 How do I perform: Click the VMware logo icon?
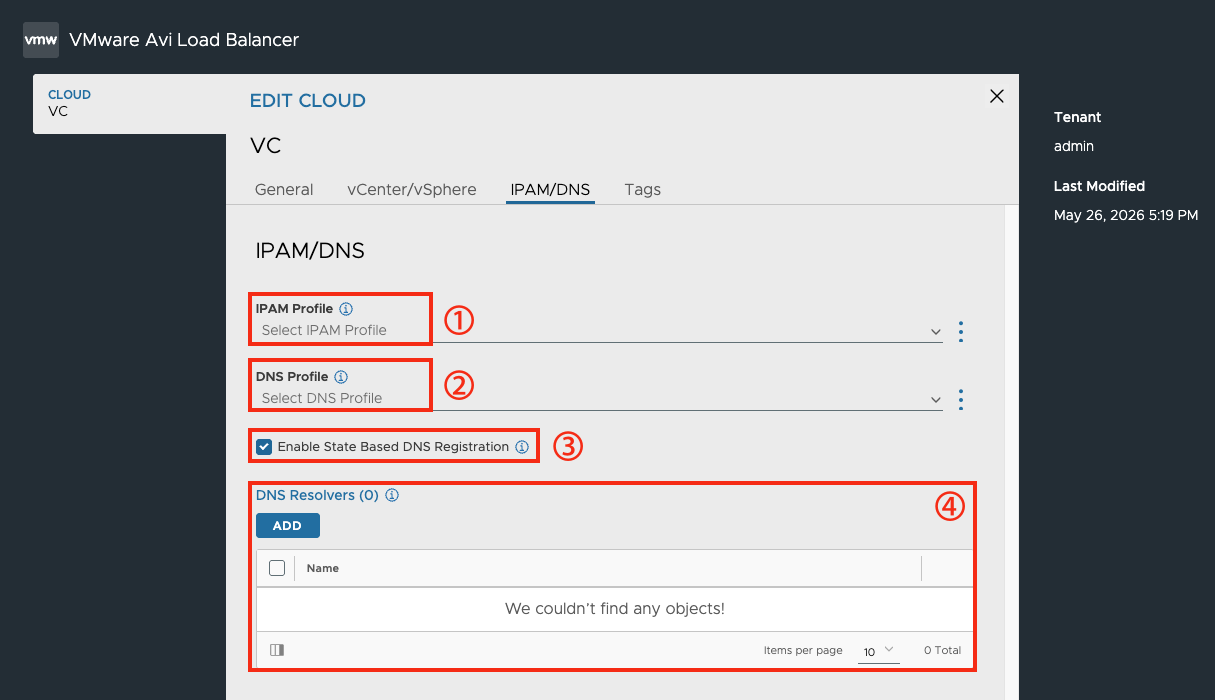[41, 40]
